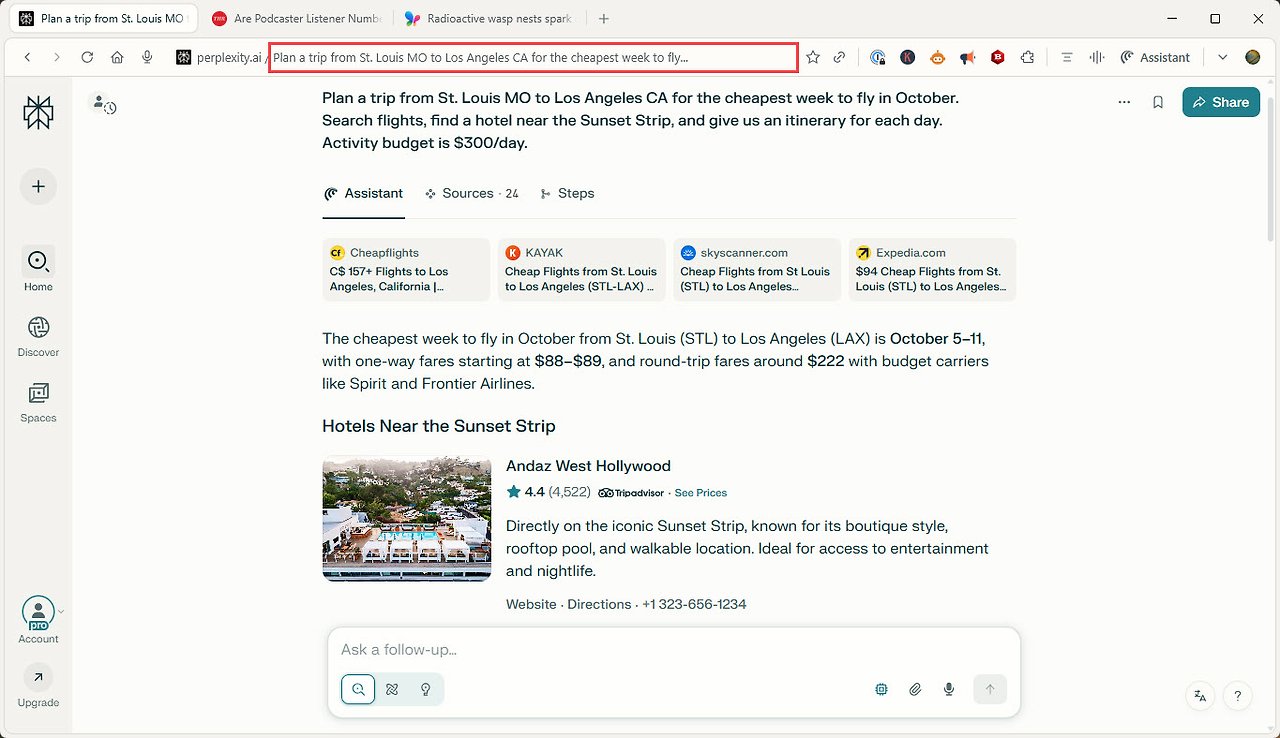Open the Andaz West Hollywood title
The image size is (1280, 738).
(588, 466)
